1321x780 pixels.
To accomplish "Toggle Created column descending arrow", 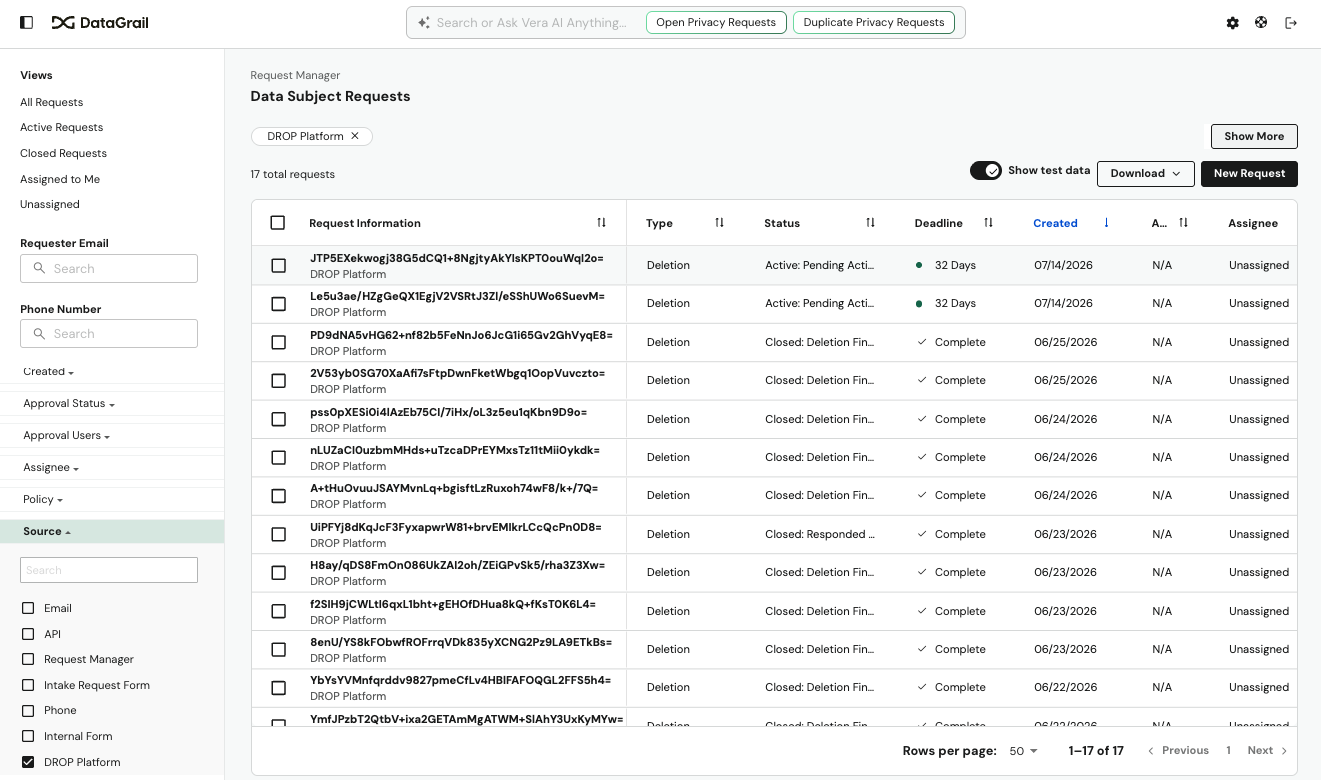I will [1106, 223].
